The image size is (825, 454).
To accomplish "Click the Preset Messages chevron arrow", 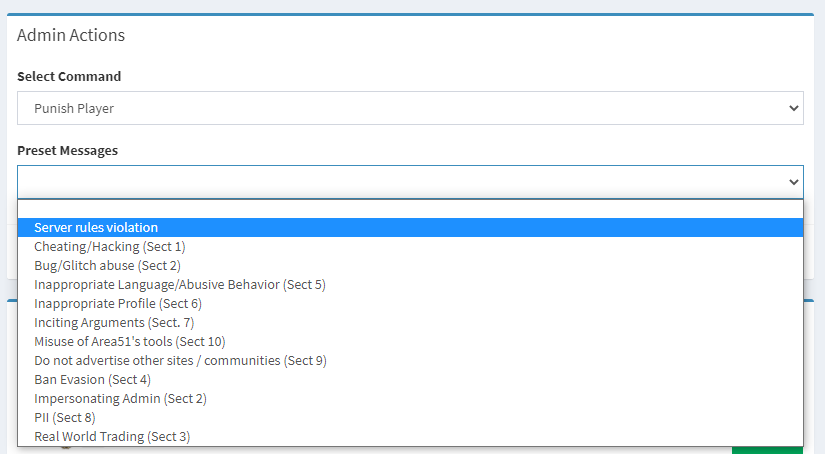I will [x=793, y=182].
